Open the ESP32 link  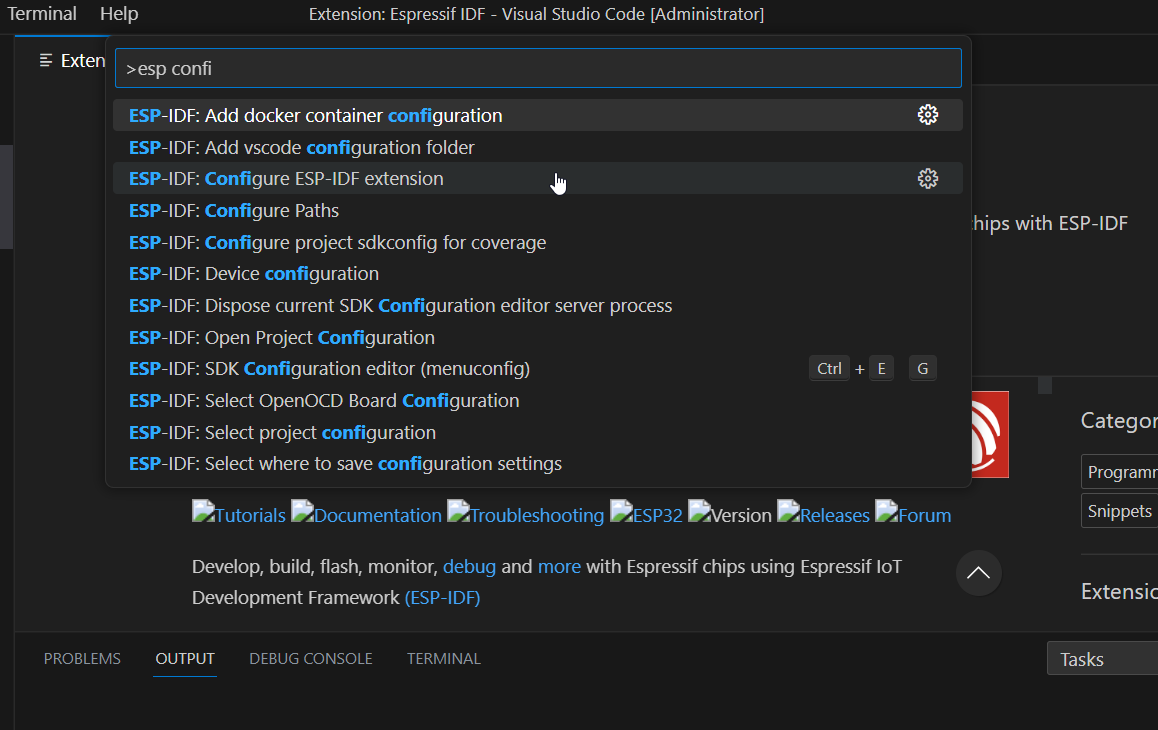pos(646,514)
